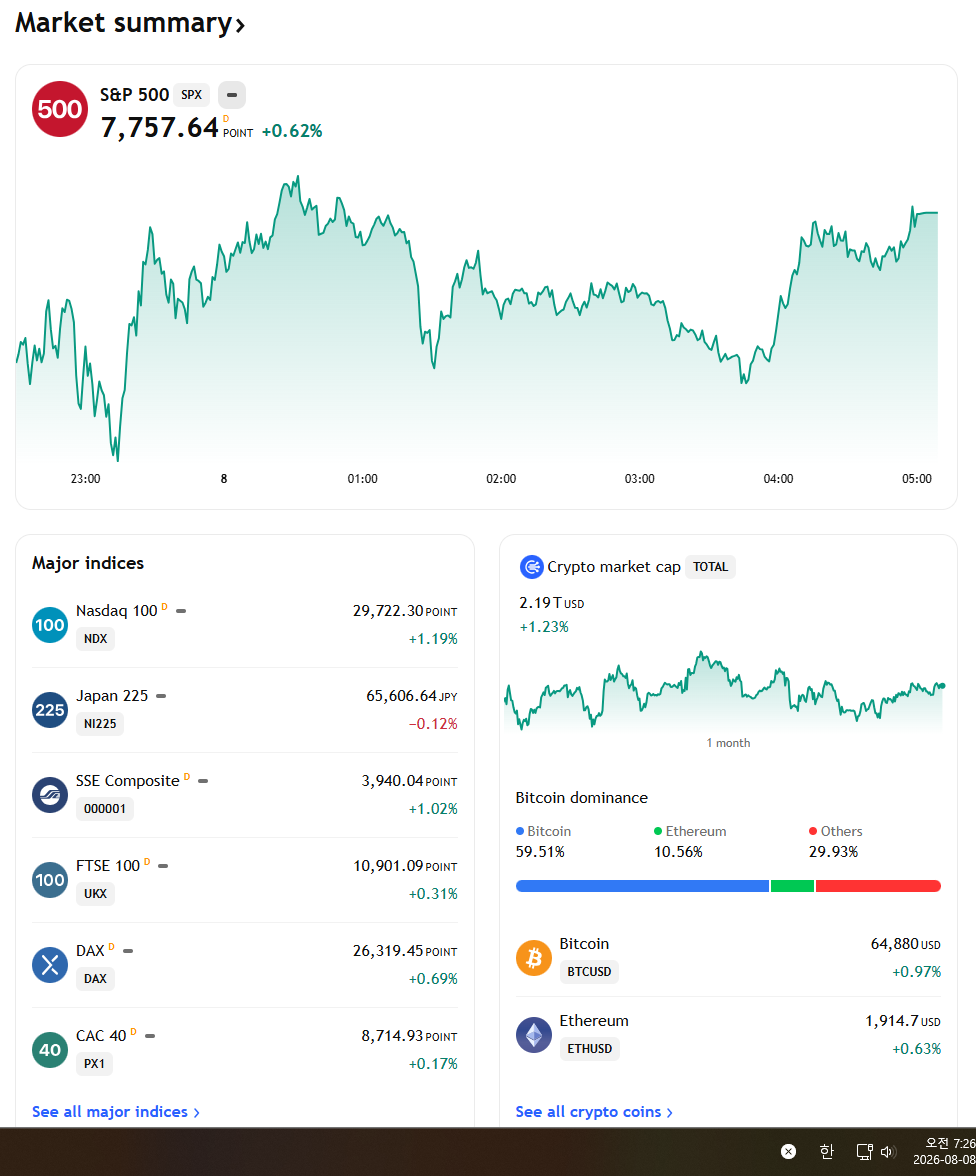Click the round X icon in the taskbar tray
976x1176 pixels.
pyautogui.click(x=788, y=1151)
